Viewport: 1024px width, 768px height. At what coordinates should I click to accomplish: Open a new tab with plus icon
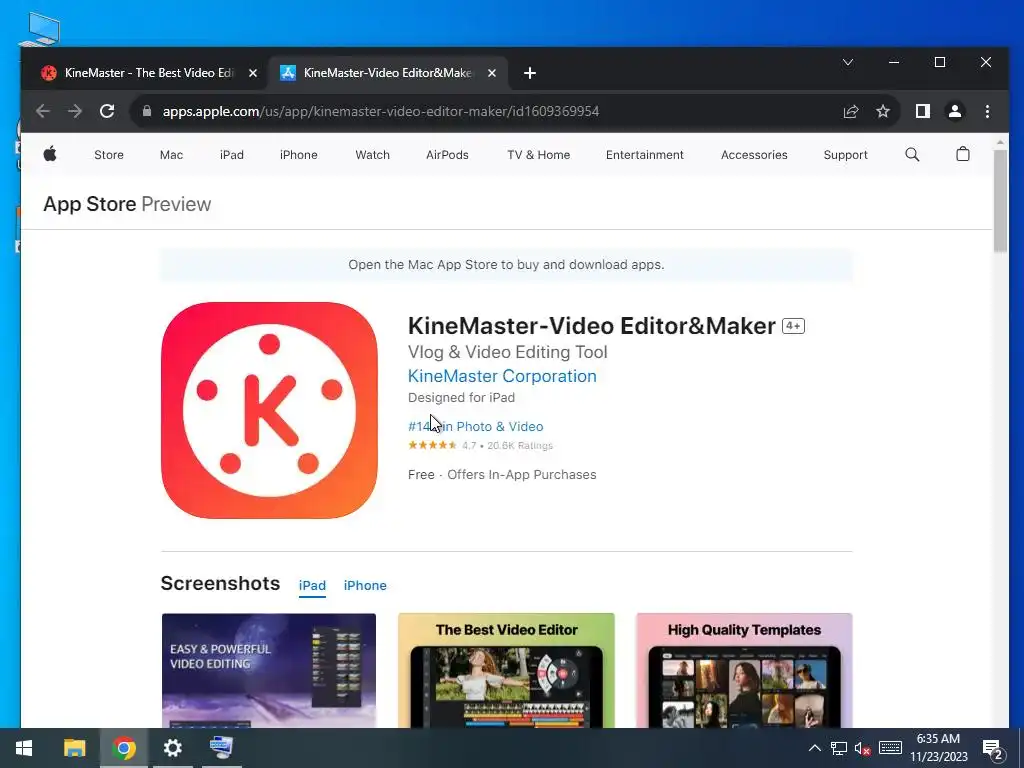click(530, 73)
